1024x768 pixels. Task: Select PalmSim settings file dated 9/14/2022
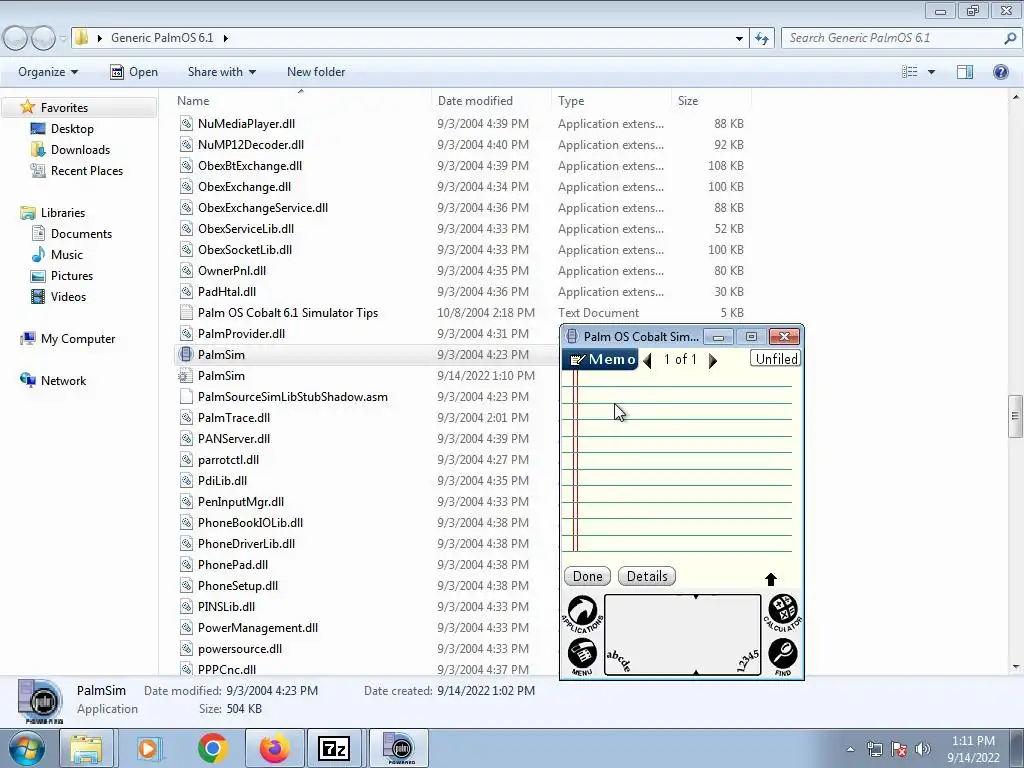click(x=221, y=376)
